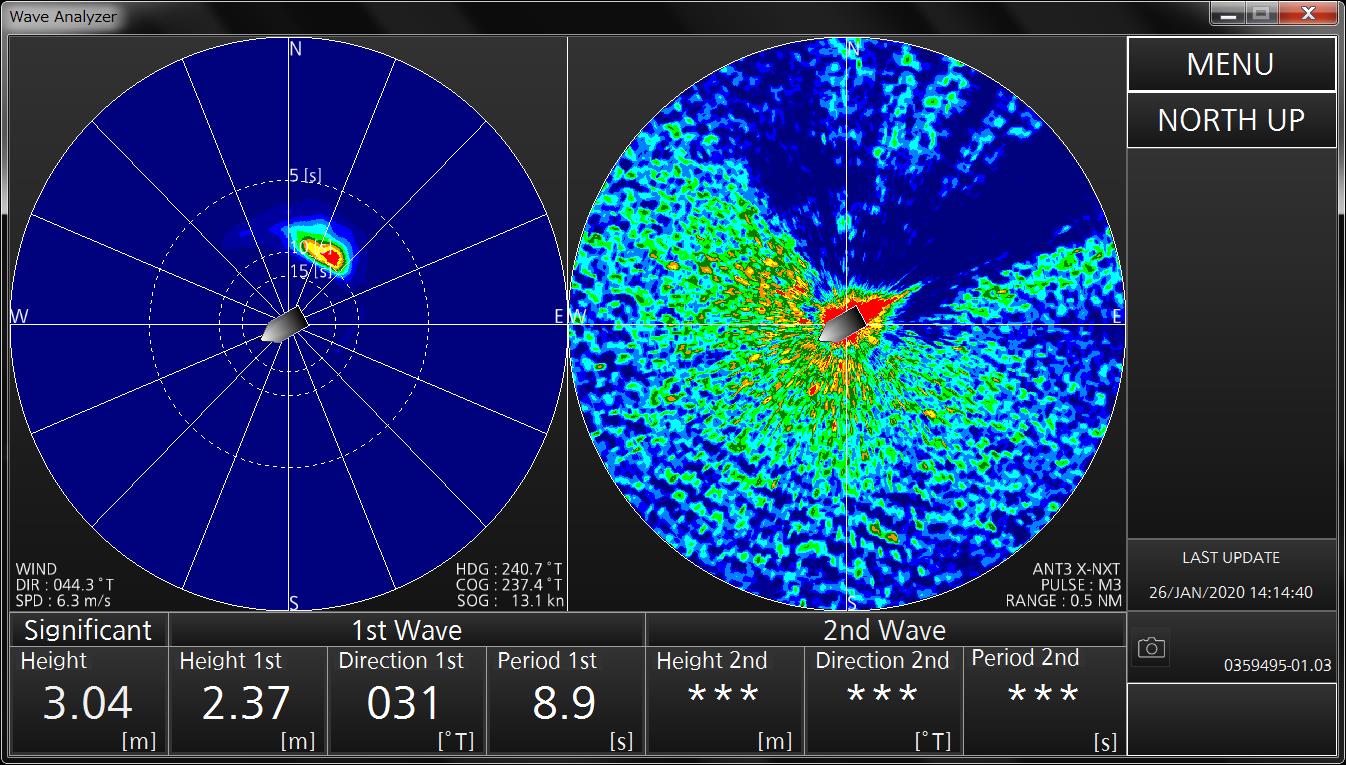Click the Period 2nd readout box
Viewport: 1346px width, 765px height.
click(x=1043, y=700)
